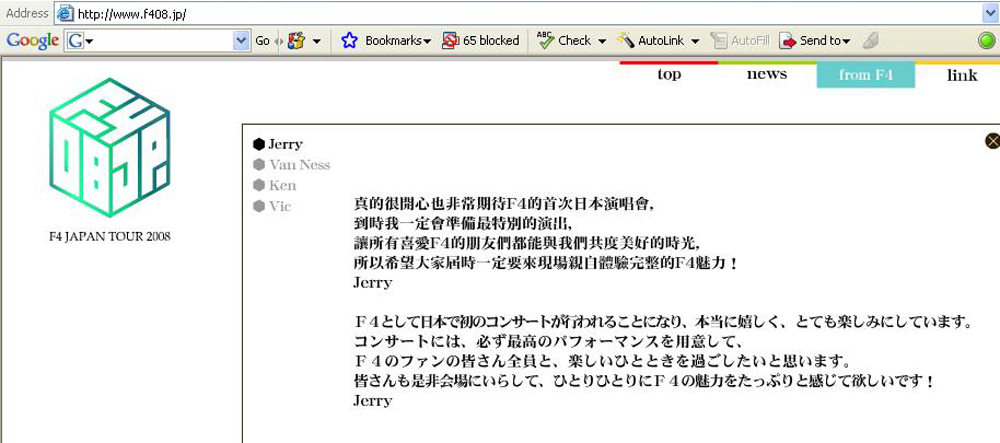Screen dimensions: 1000x443
Task: Open the 'top' navigation tab
Action: pos(669,75)
